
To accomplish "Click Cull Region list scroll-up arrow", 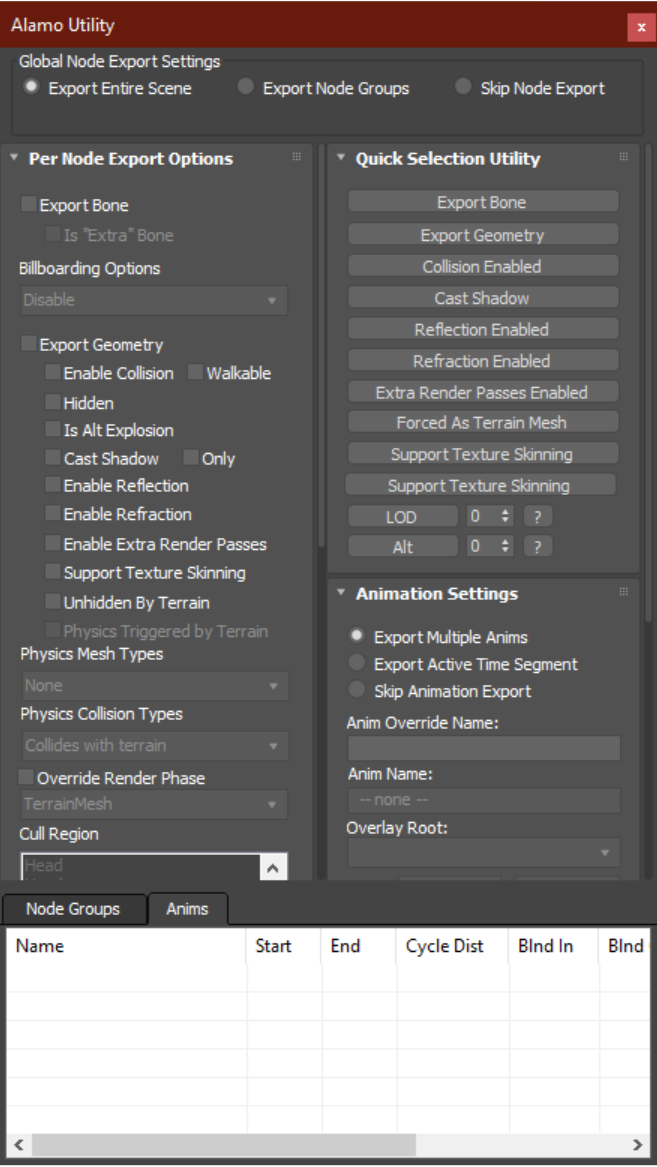I will (x=272, y=867).
